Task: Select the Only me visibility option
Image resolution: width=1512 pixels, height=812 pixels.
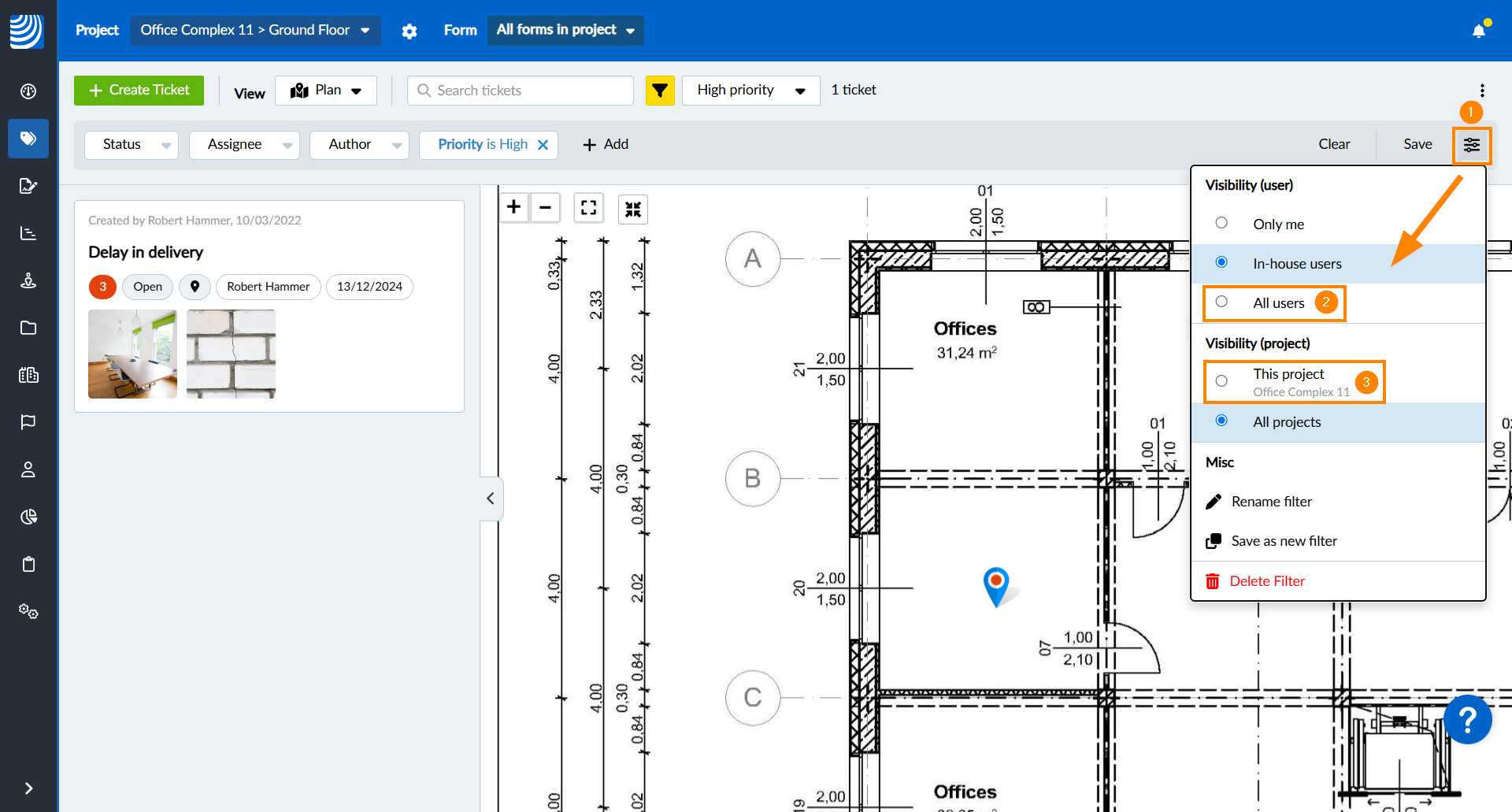Action: (x=1221, y=223)
